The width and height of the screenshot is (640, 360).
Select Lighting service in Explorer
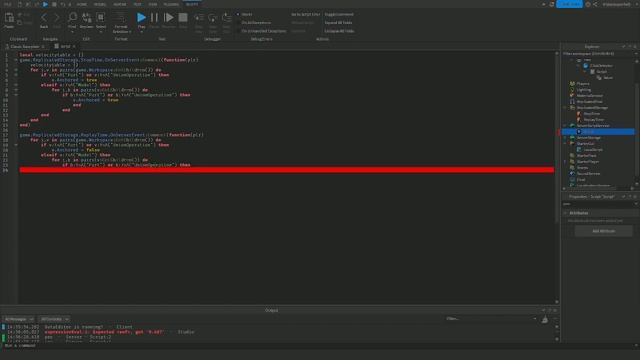pyautogui.click(x=584, y=90)
